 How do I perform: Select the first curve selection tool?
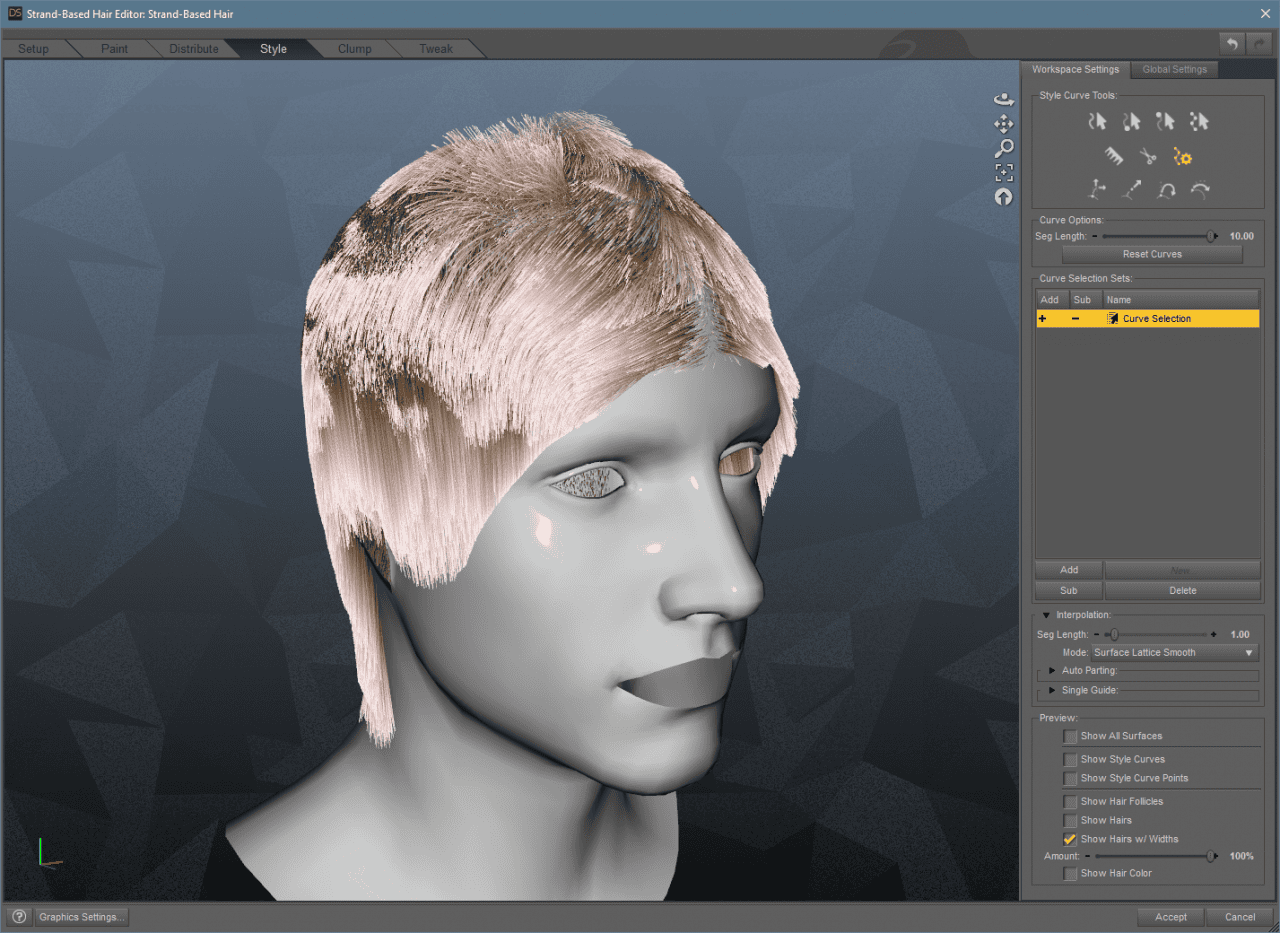[x=1097, y=121]
